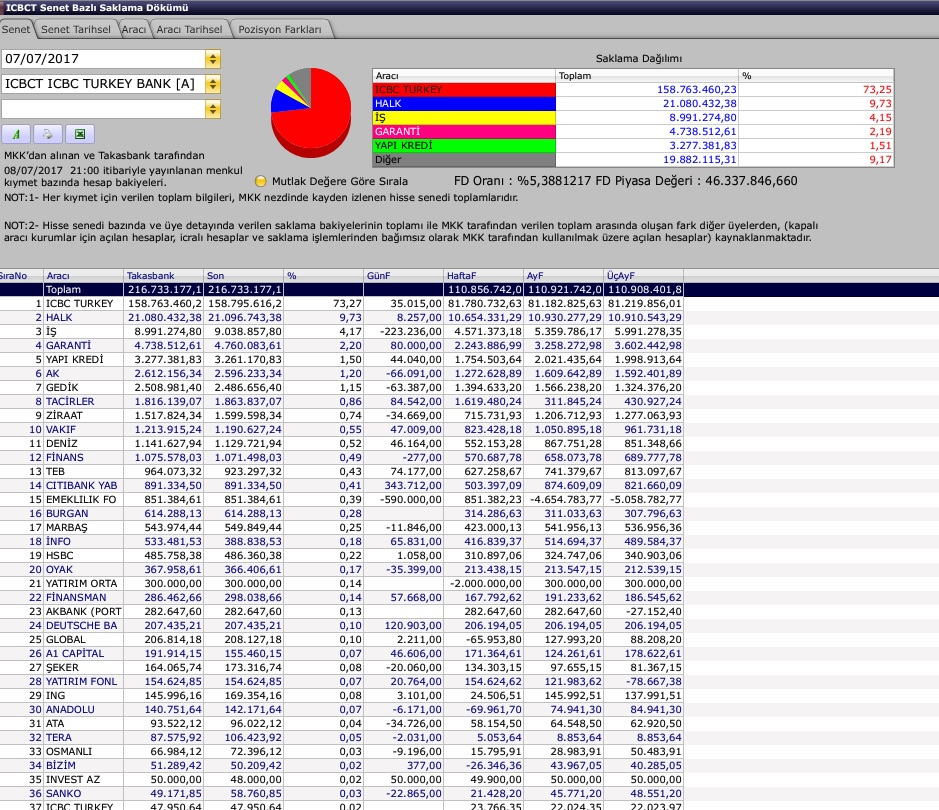Select the AK broker row
Image resolution: width=939 pixels, height=810 pixels.
click(x=341, y=374)
